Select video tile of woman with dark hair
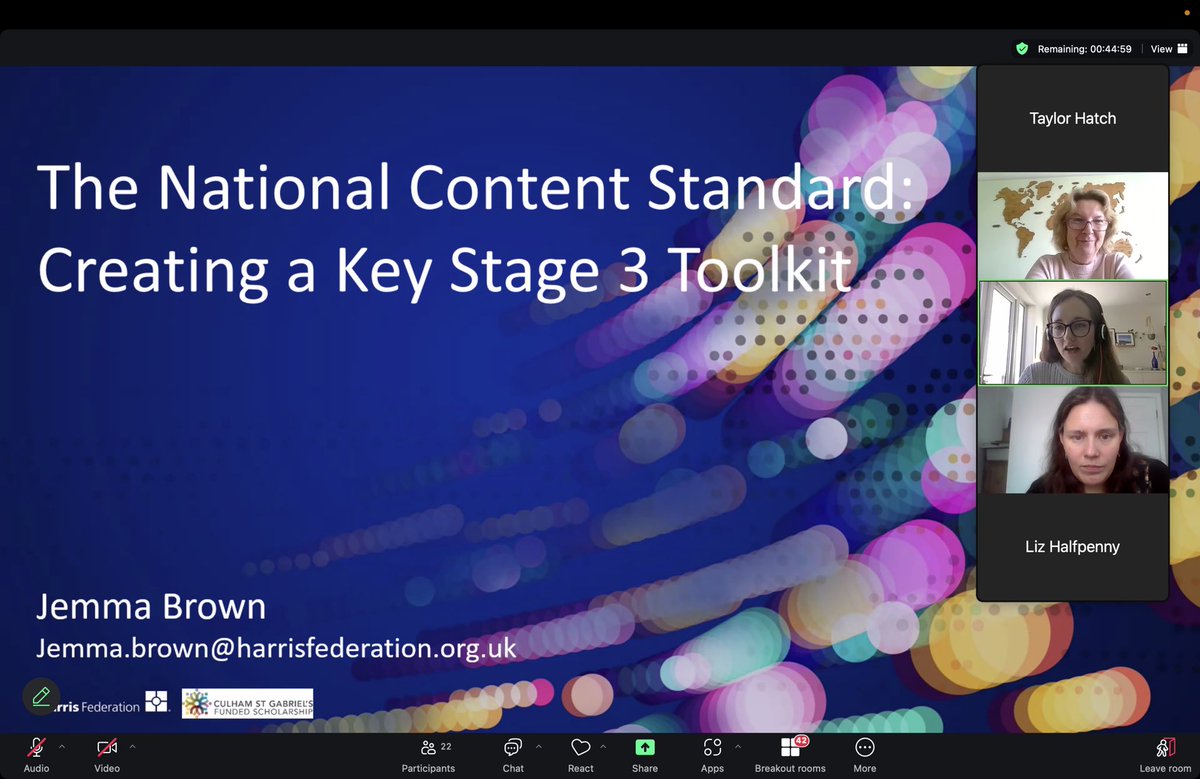1200x779 pixels. point(1072,440)
